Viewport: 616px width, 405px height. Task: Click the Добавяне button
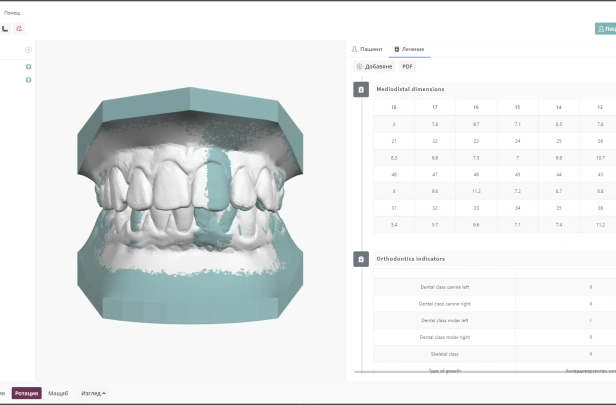pos(374,66)
